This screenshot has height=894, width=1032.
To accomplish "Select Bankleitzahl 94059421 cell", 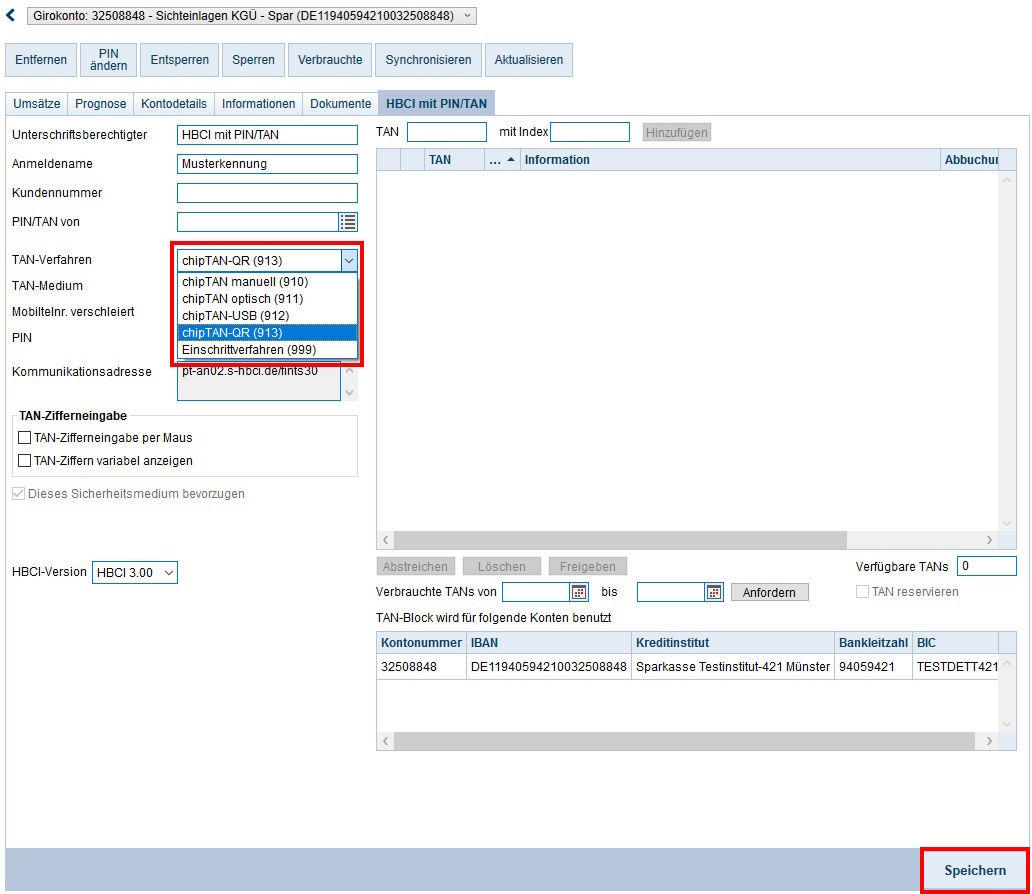I will pyautogui.click(x=873, y=667).
